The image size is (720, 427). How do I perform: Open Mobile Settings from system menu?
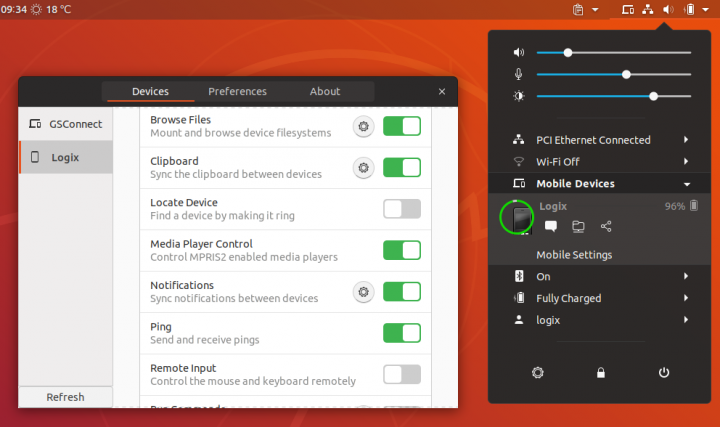tap(574, 255)
